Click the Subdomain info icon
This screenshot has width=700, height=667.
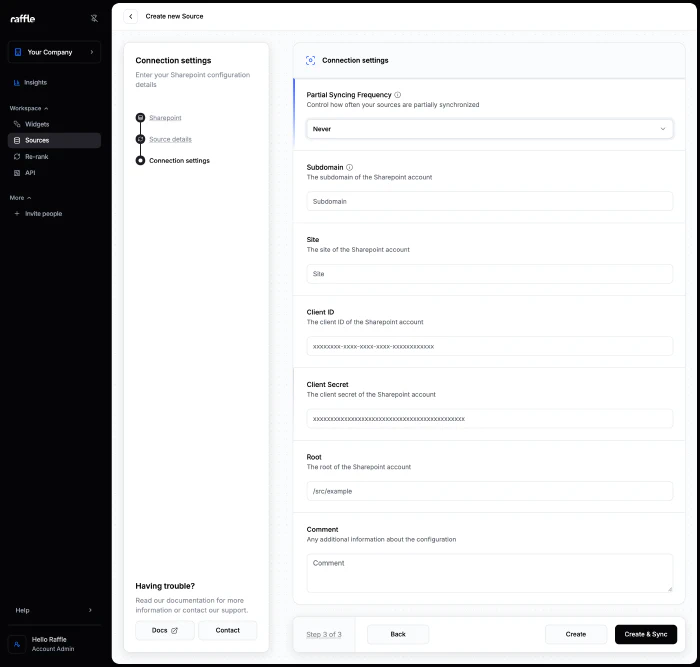pos(350,167)
